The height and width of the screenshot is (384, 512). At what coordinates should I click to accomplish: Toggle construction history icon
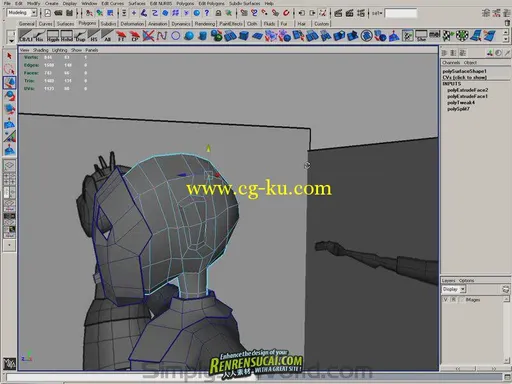tap(322, 13)
